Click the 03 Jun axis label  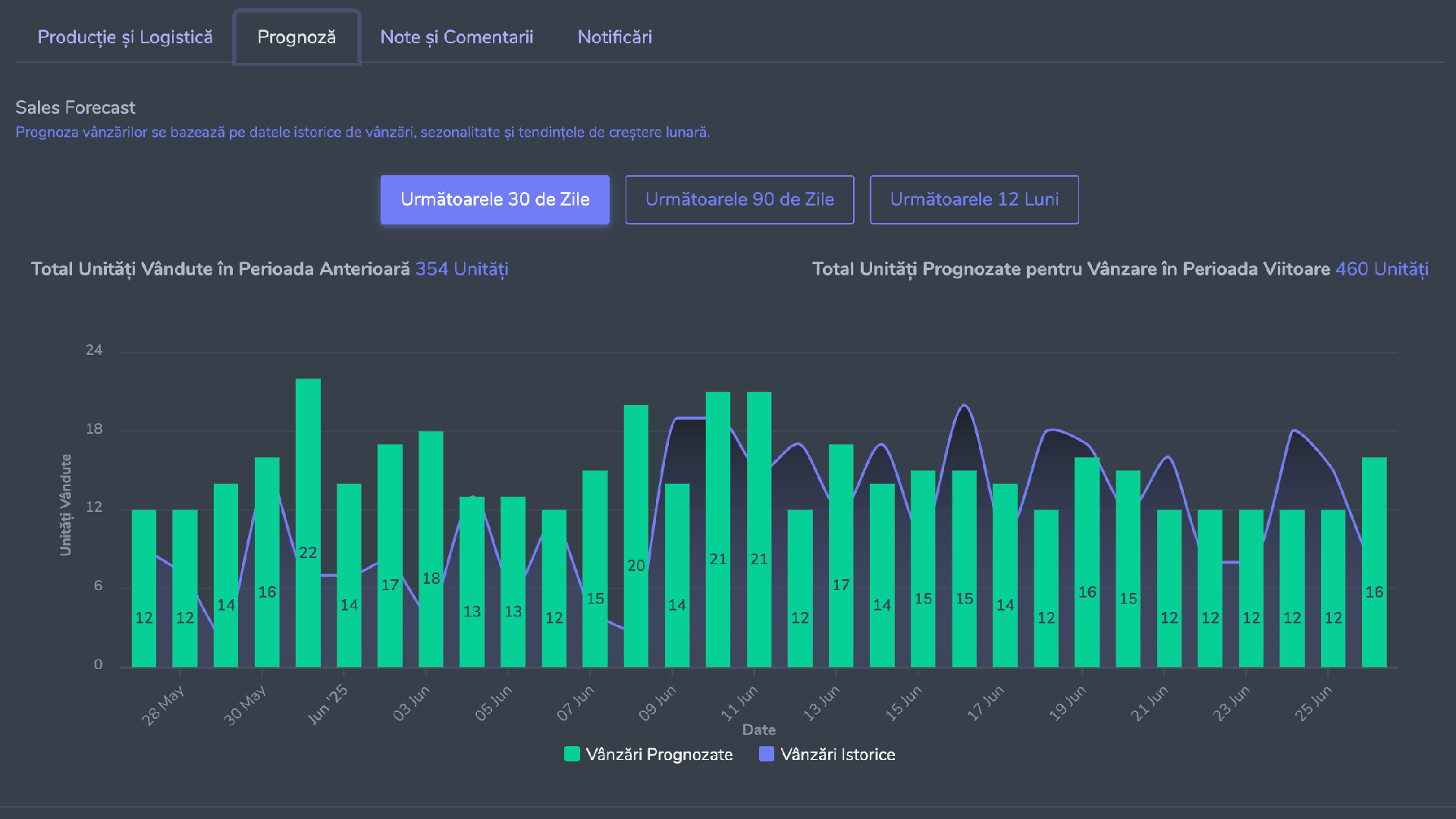[x=412, y=703]
